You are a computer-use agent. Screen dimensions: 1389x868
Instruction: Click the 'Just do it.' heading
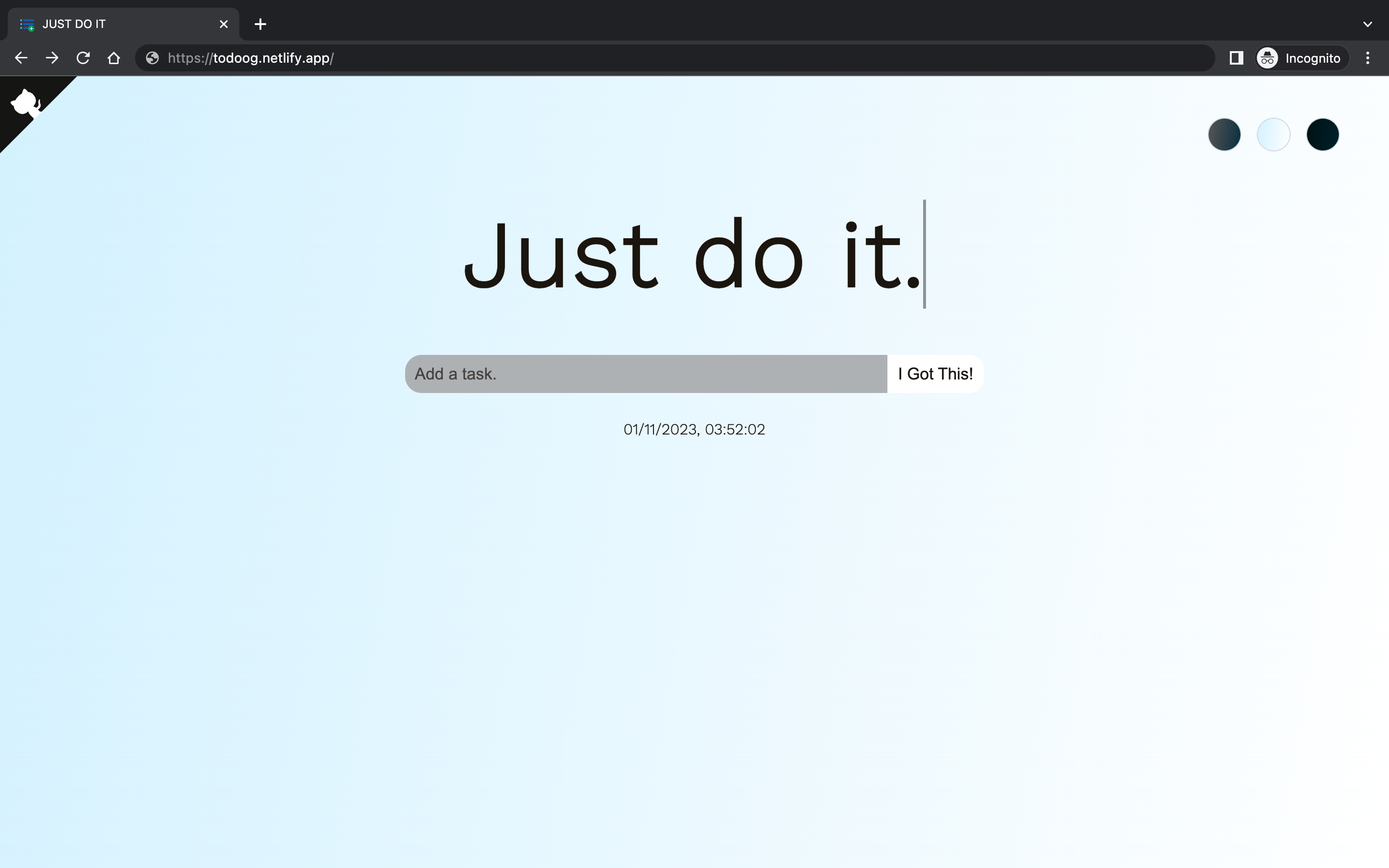pyautogui.click(x=692, y=256)
